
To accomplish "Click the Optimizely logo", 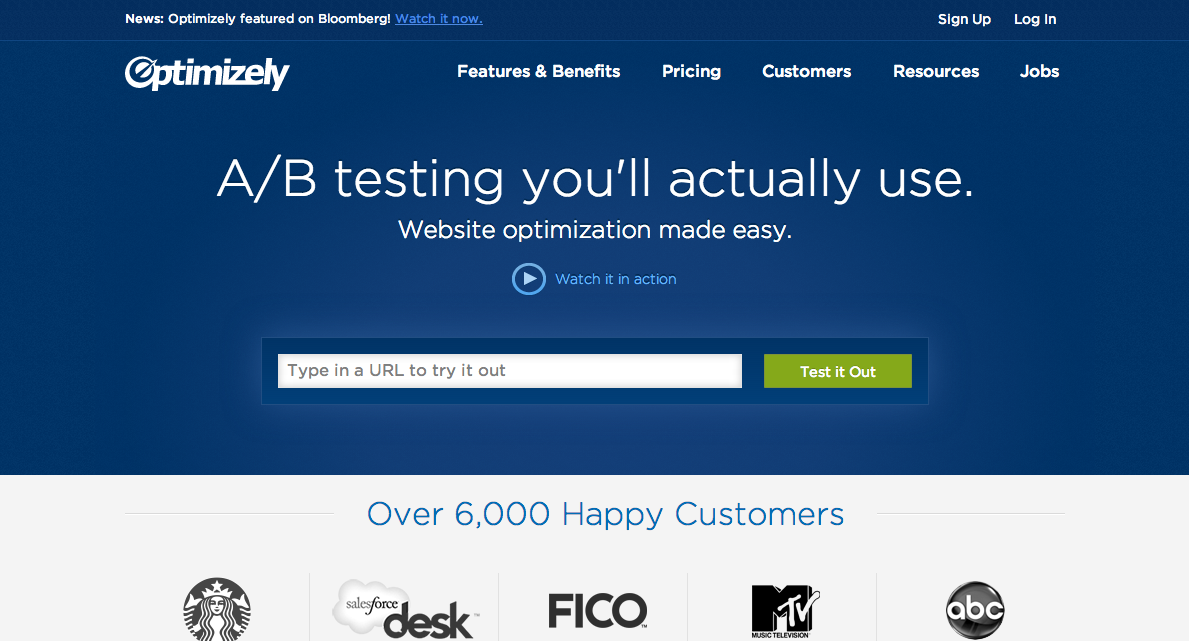I will (207, 74).
